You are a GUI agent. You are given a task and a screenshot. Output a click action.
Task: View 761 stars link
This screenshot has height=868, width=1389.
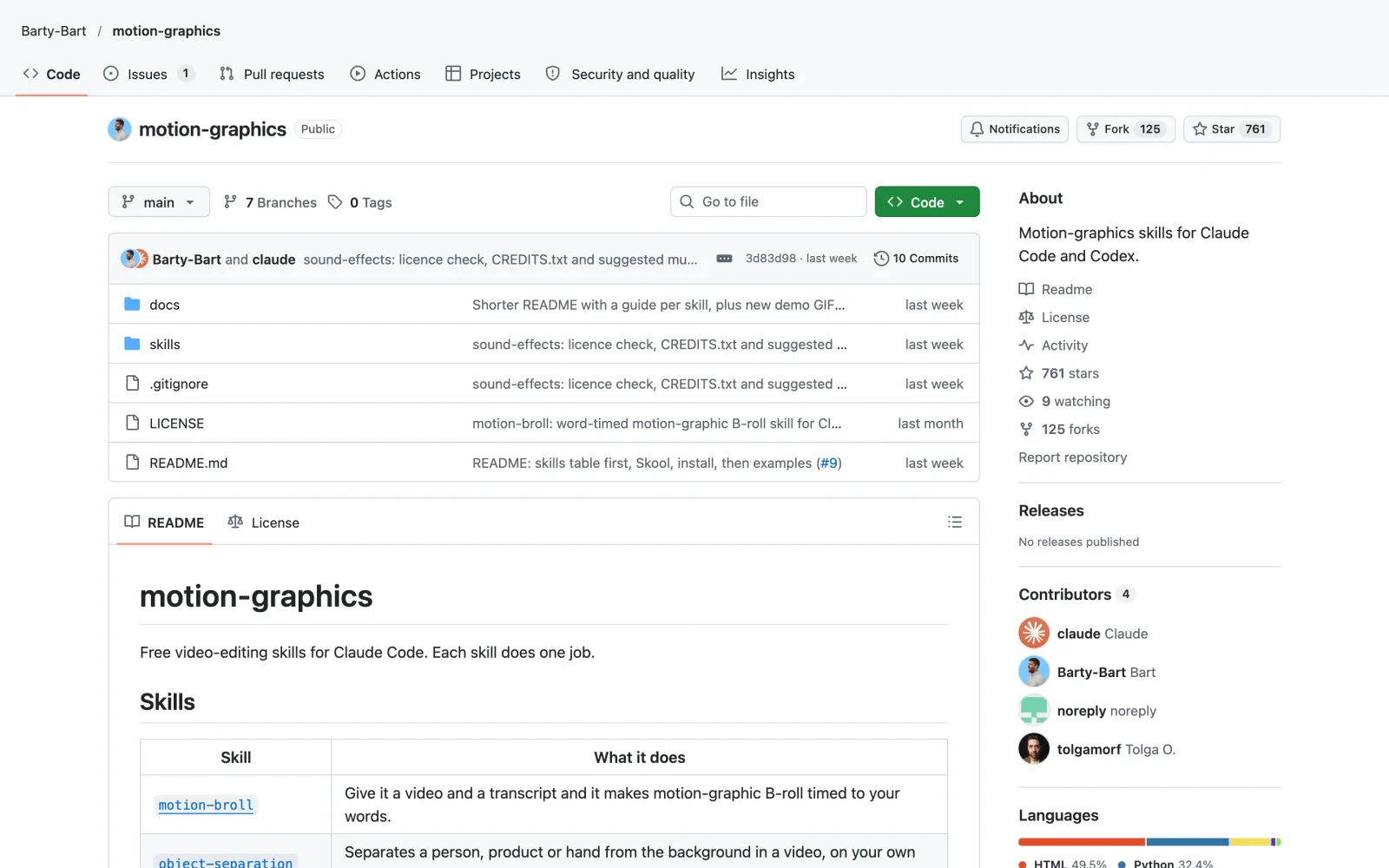pyautogui.click(x=1059, y=373)
